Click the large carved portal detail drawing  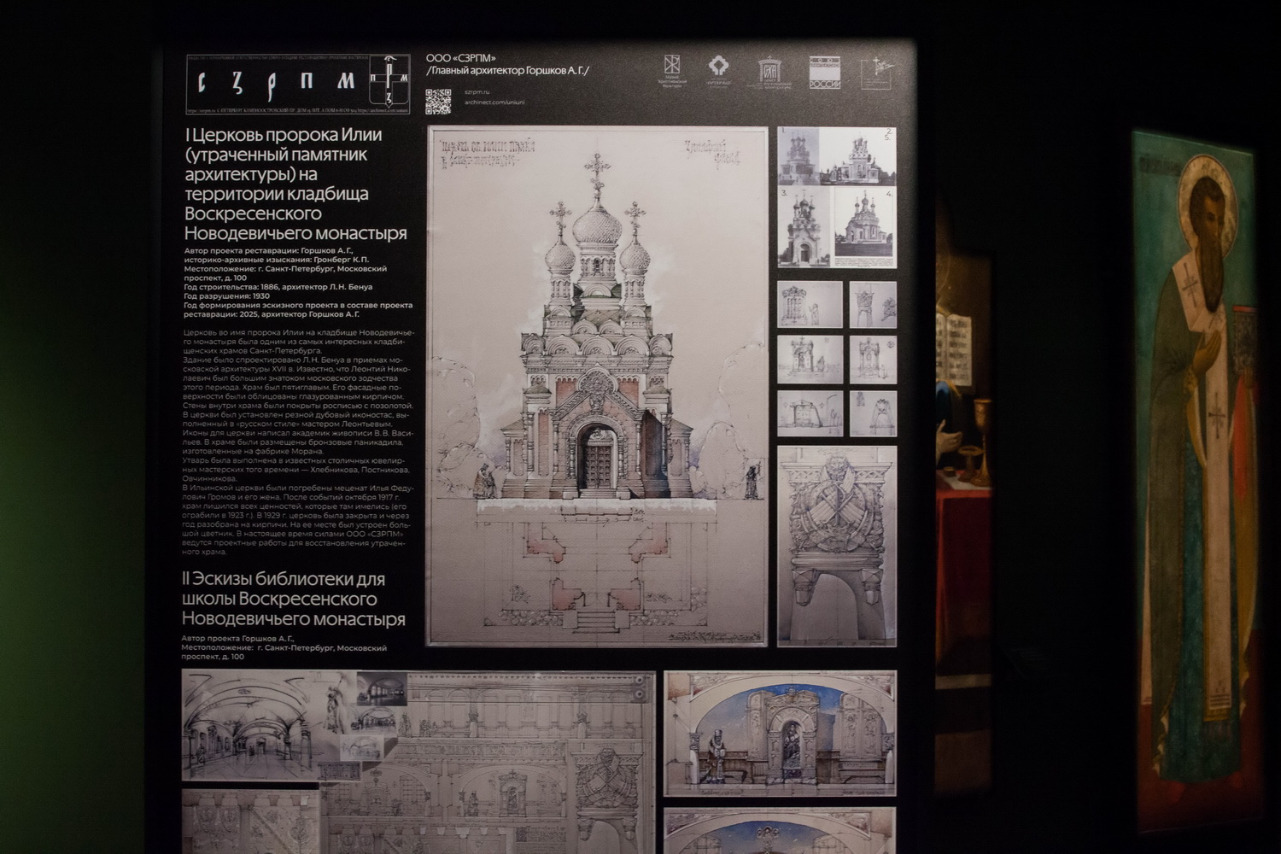pos(836,545)
